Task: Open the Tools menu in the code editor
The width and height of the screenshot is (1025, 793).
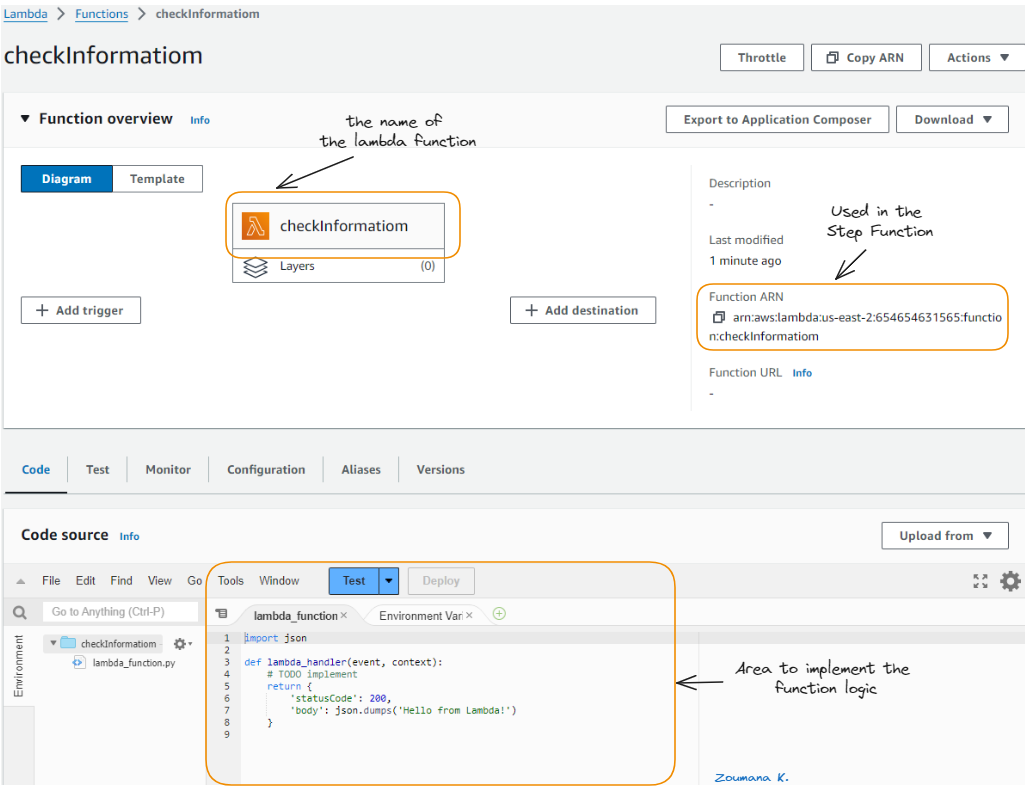Action: click(230, 580)
